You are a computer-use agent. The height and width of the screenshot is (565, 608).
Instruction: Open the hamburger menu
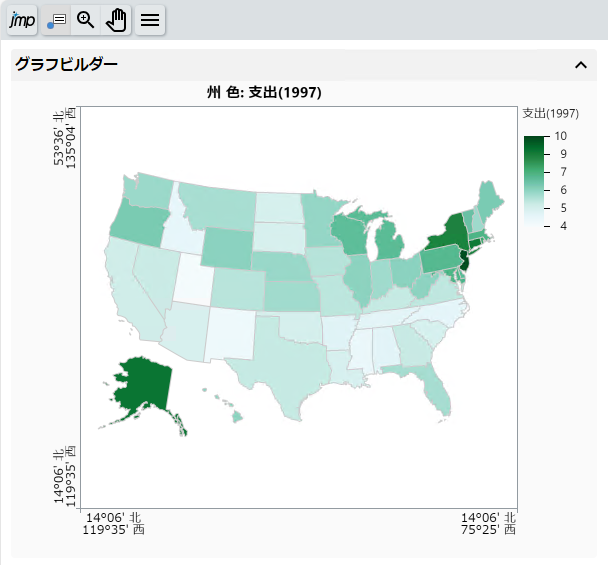(x=150, y=20)
